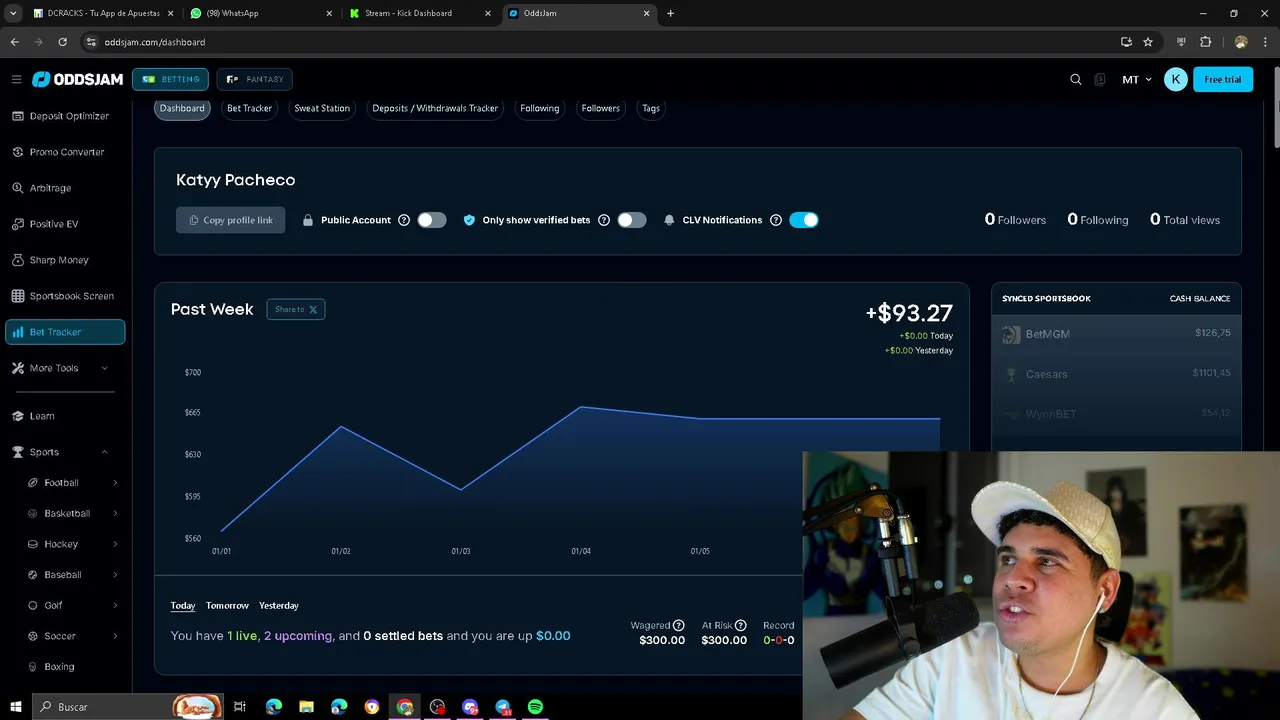This screenshot has width=1280, height=720.
Task: Click the verified shield icon
Action: pos(469,220)
